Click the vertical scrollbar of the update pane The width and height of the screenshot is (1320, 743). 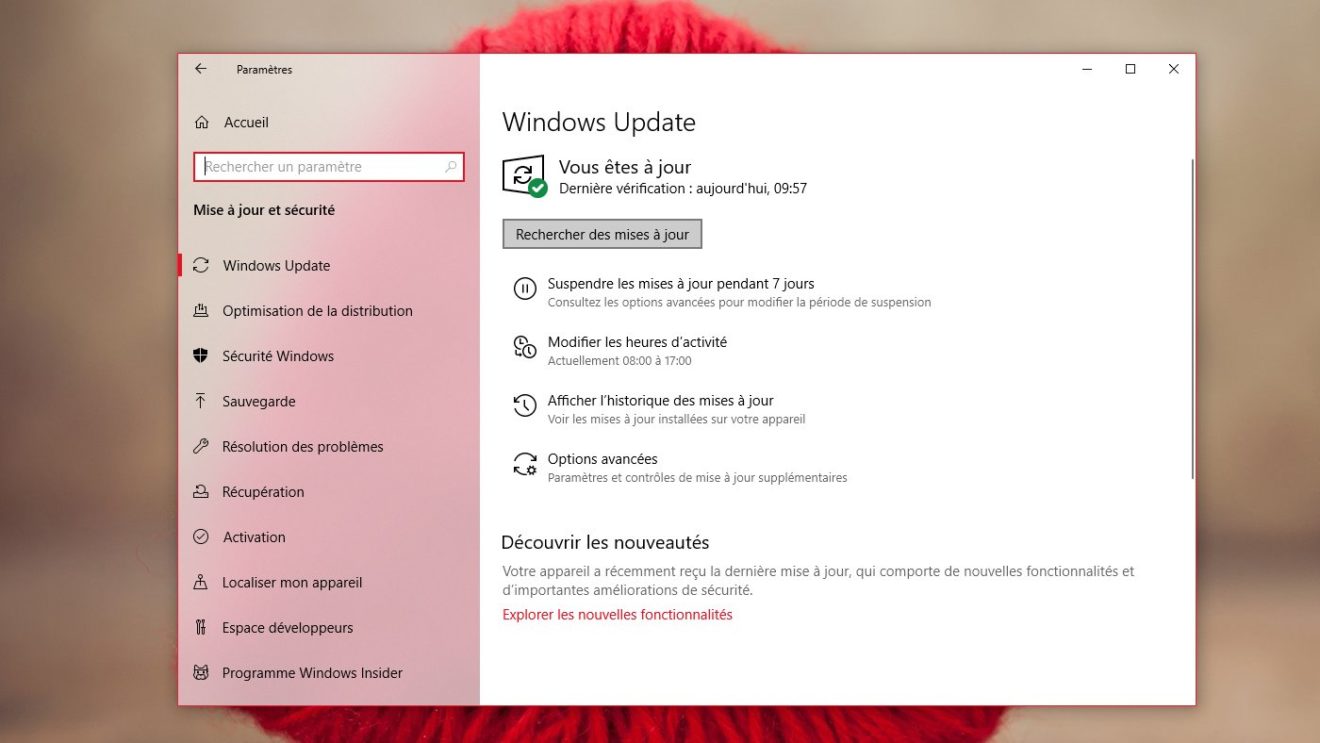(1192, 318)
